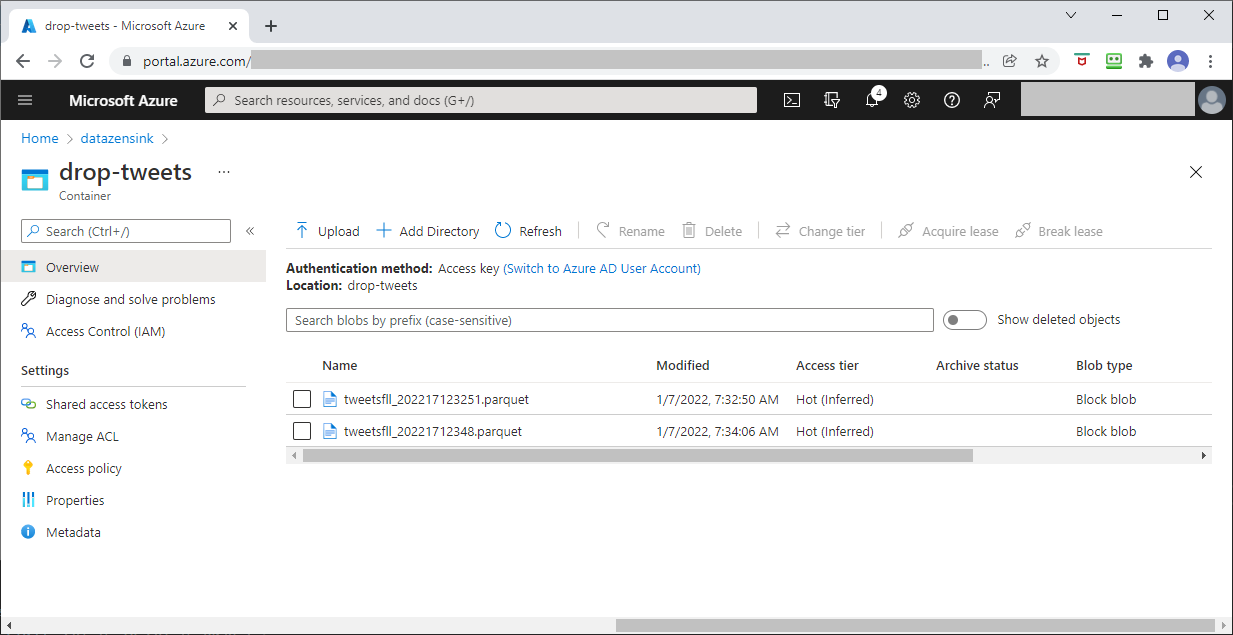Open the more options ellipsis beside drop-tweets
The image size is (1233, 635).
click(224, 172)
